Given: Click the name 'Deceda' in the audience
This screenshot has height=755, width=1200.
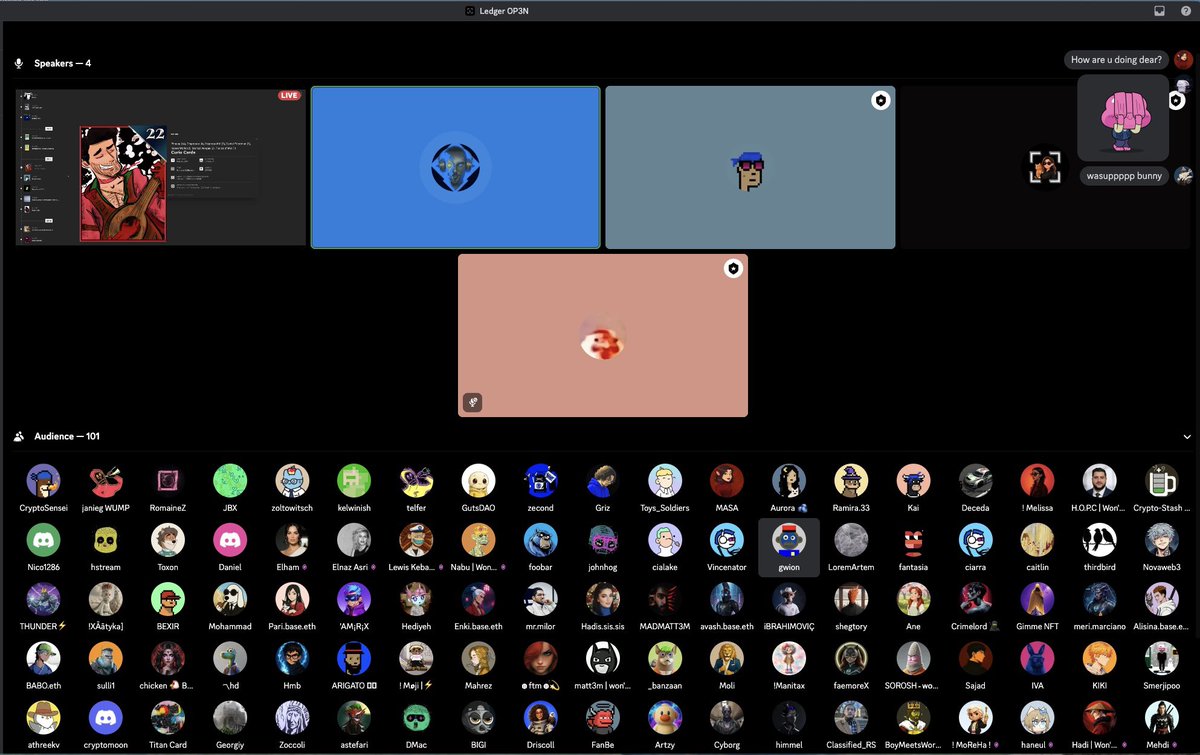Looking at the screenshot, I should click(975, 509).
